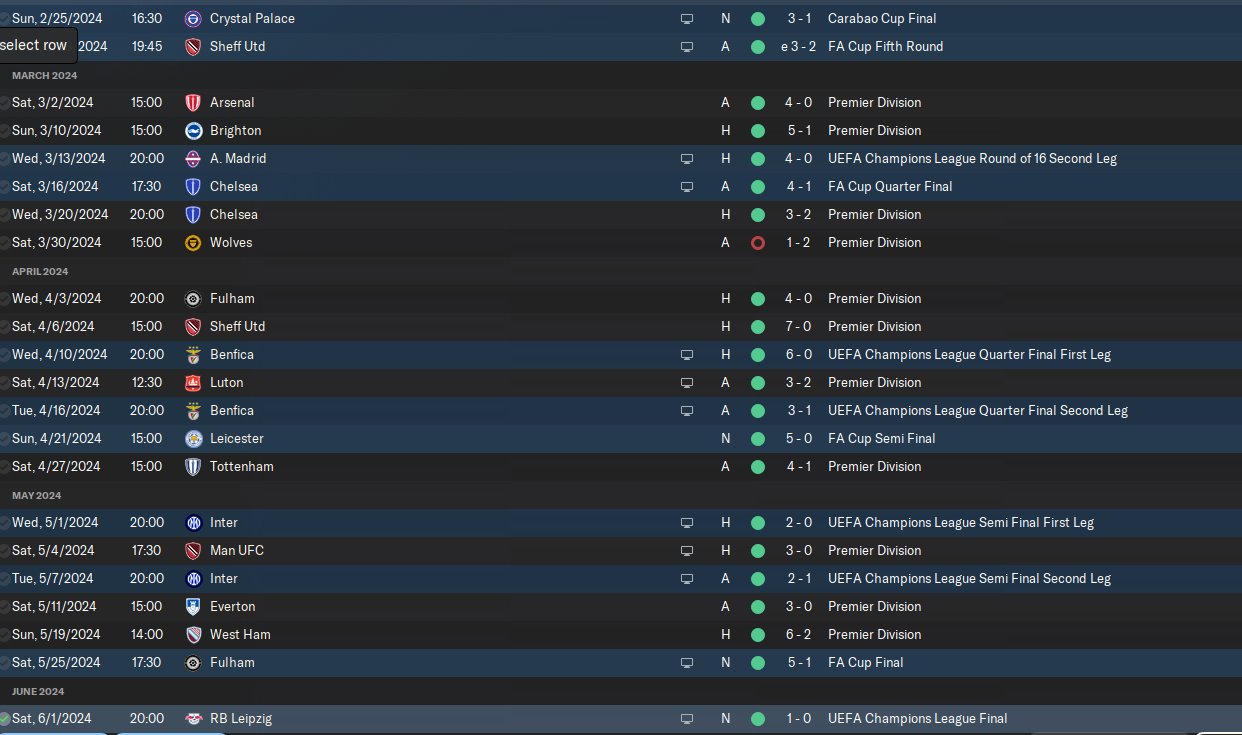1242x735 pixels.
Task: Click red loss indicator on Wolves match
Action: coord(758,243)
